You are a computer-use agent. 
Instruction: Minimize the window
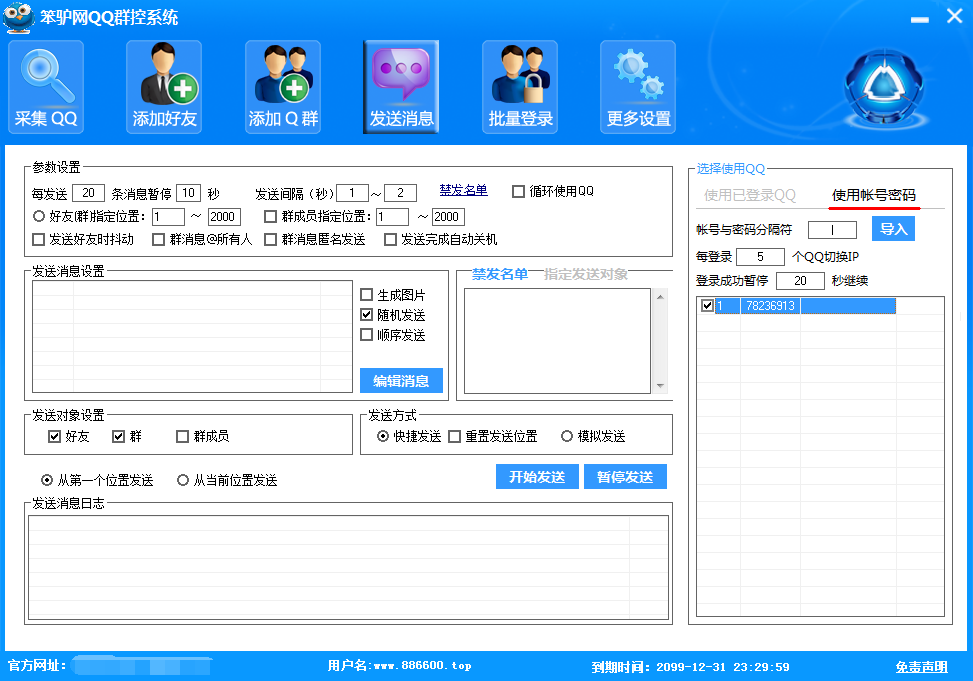(x=920, y=19)
